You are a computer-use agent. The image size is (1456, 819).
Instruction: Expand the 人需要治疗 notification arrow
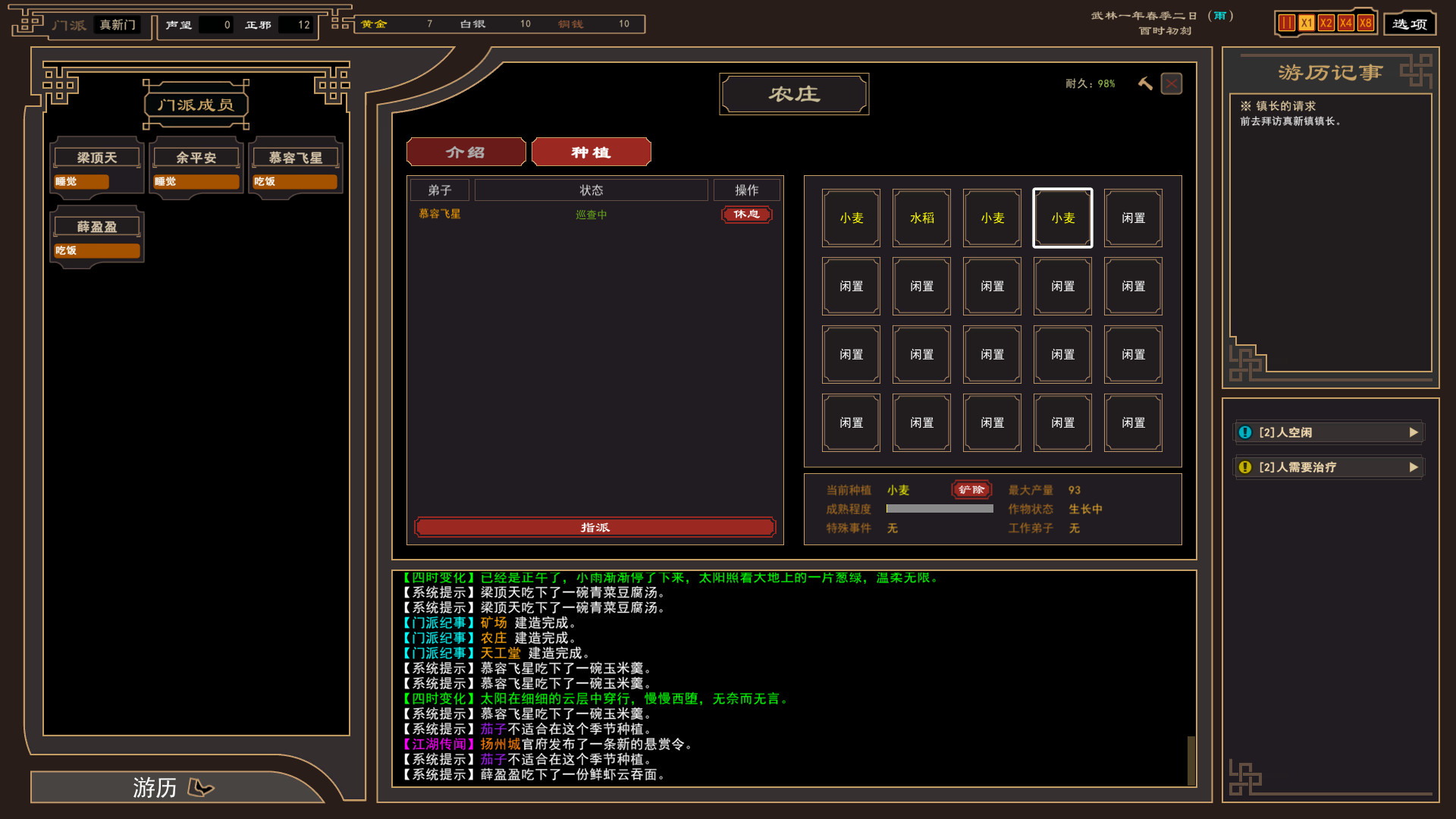1414,467
